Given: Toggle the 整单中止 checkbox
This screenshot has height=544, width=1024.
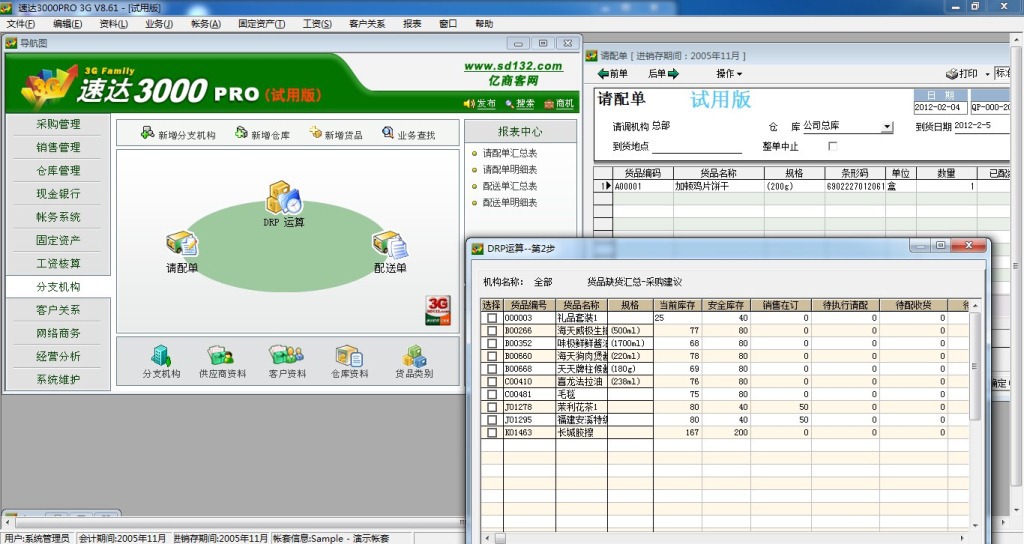Looking at the screenshot, I should pyautogui.click(x=833, y=146).
